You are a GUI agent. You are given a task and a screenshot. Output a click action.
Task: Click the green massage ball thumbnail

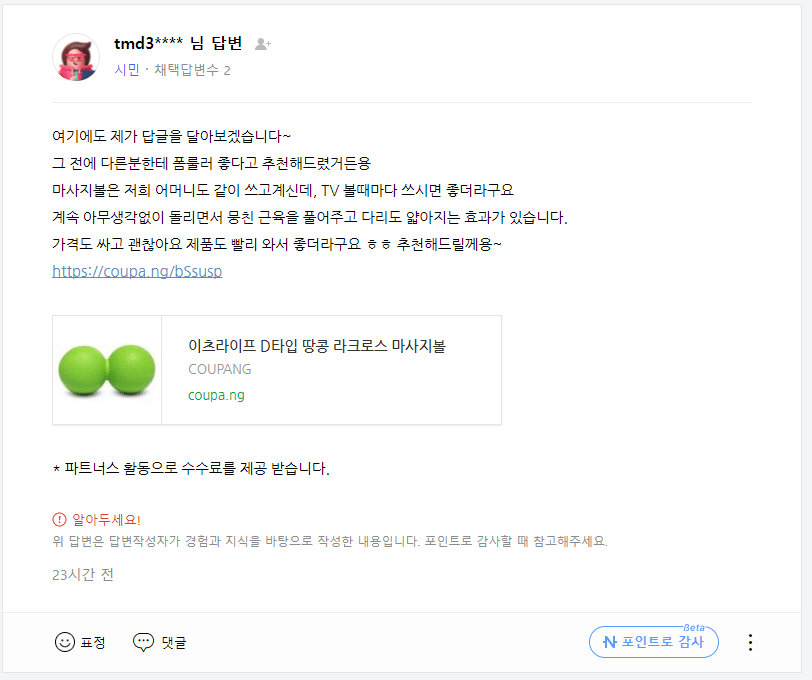click(107, 370)
